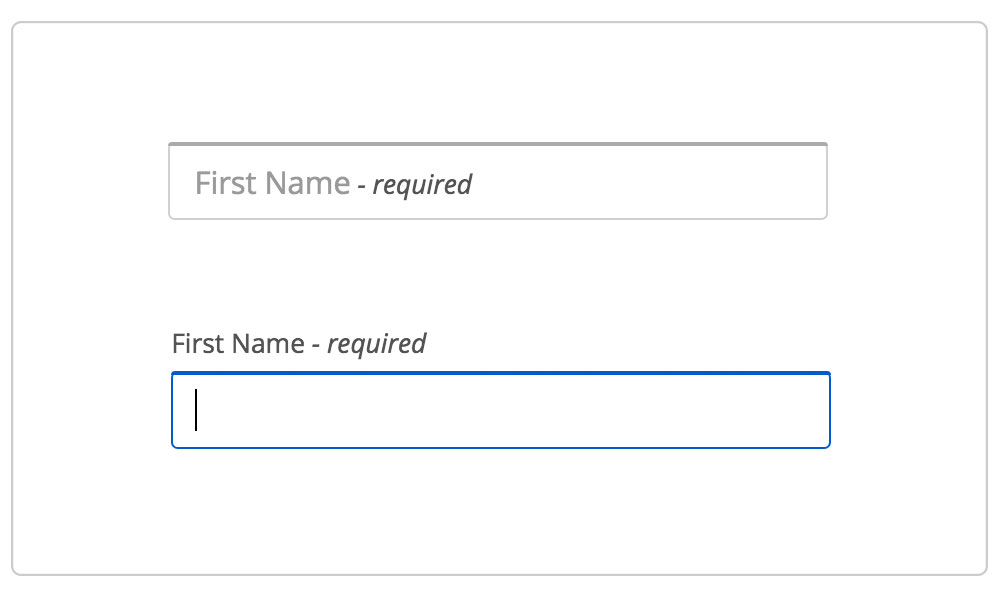The height and width of the screenshot is (600, 1000).
Task: Place caret at blinking cursor in blue field
Action: [196, 410]
